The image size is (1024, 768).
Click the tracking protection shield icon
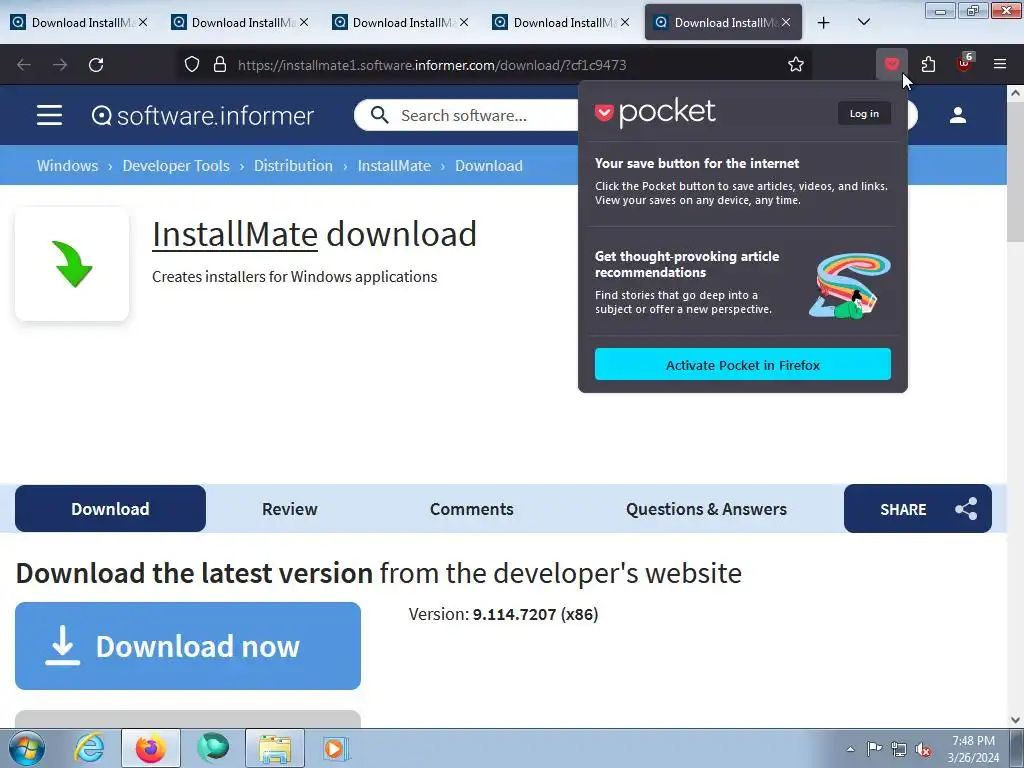pyautogui.click(x=191, y=64)
